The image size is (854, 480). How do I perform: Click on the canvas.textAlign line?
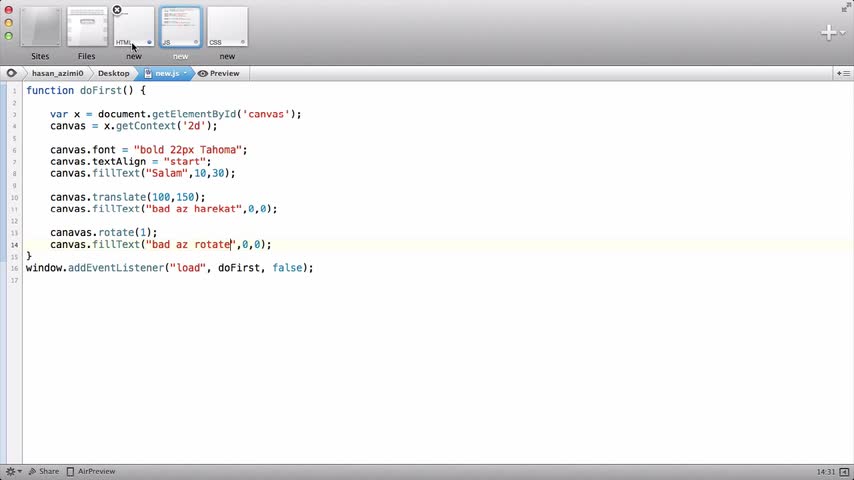(130, 161)
